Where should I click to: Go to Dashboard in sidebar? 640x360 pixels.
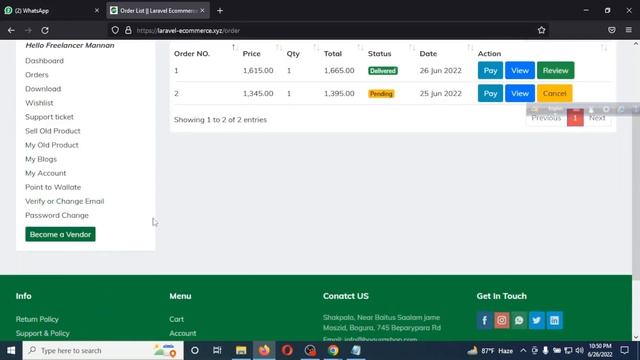pos(44,61)
